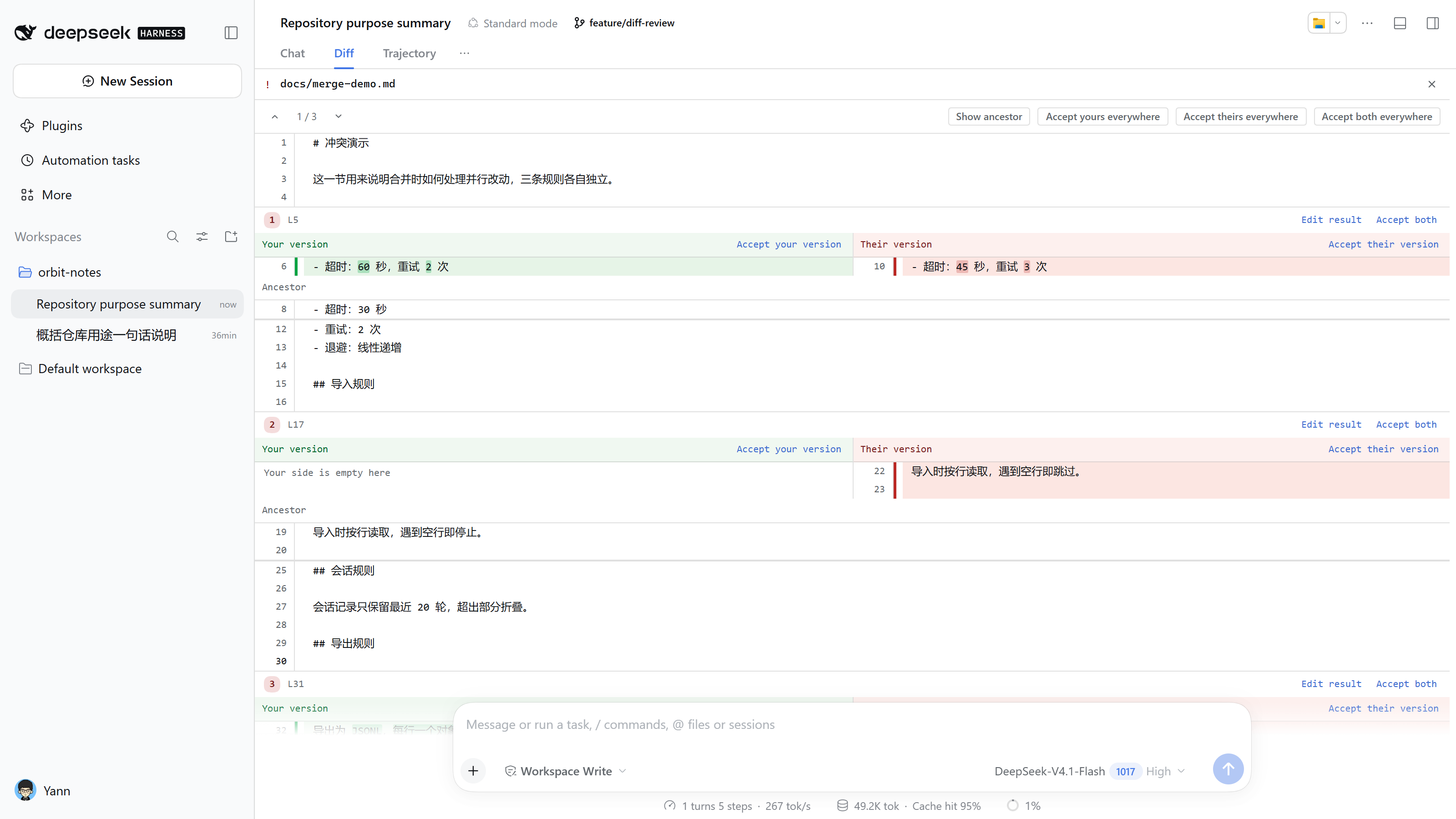Select the Diff tab
The image size is (1456, 819).
coord(344,53)
